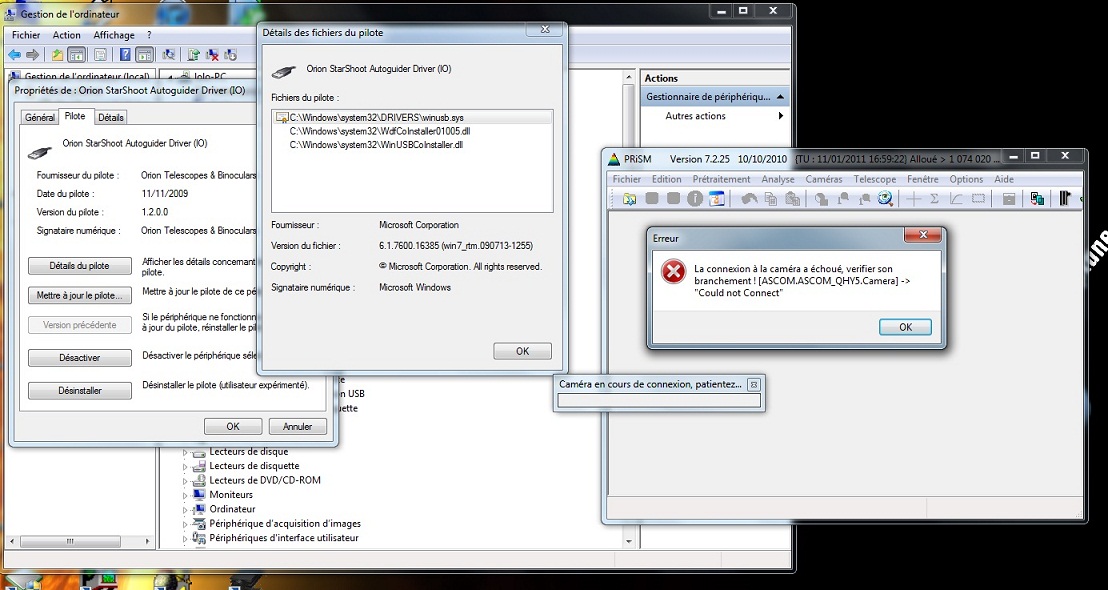Image resolution: width=1108 pixels, height=590 pixels.
Task: Click the back arrow in Gestion de l'ordinateur toolbar
Action: pos(15,55)
